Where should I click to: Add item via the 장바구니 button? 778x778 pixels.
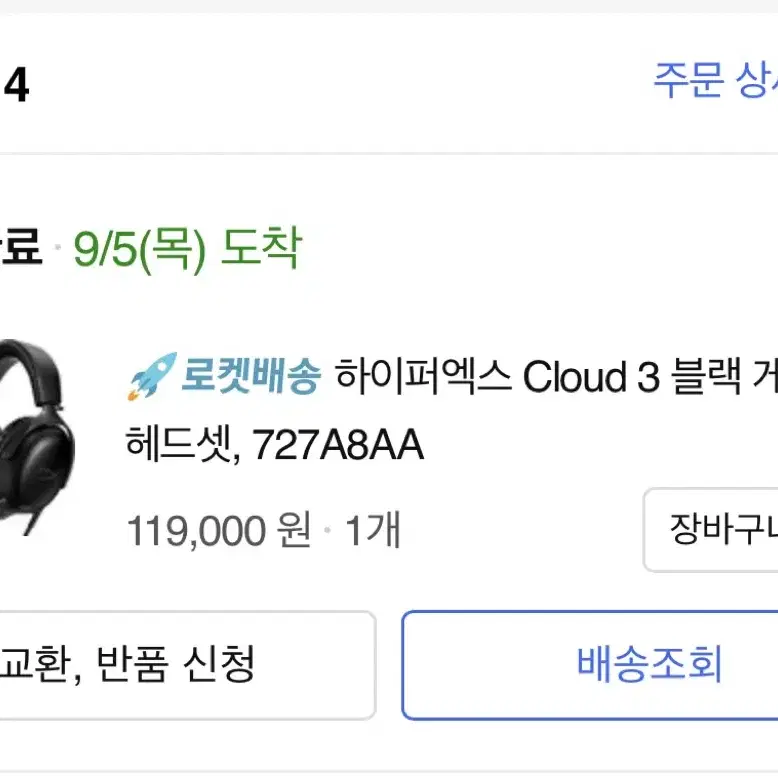click(711, 530)
